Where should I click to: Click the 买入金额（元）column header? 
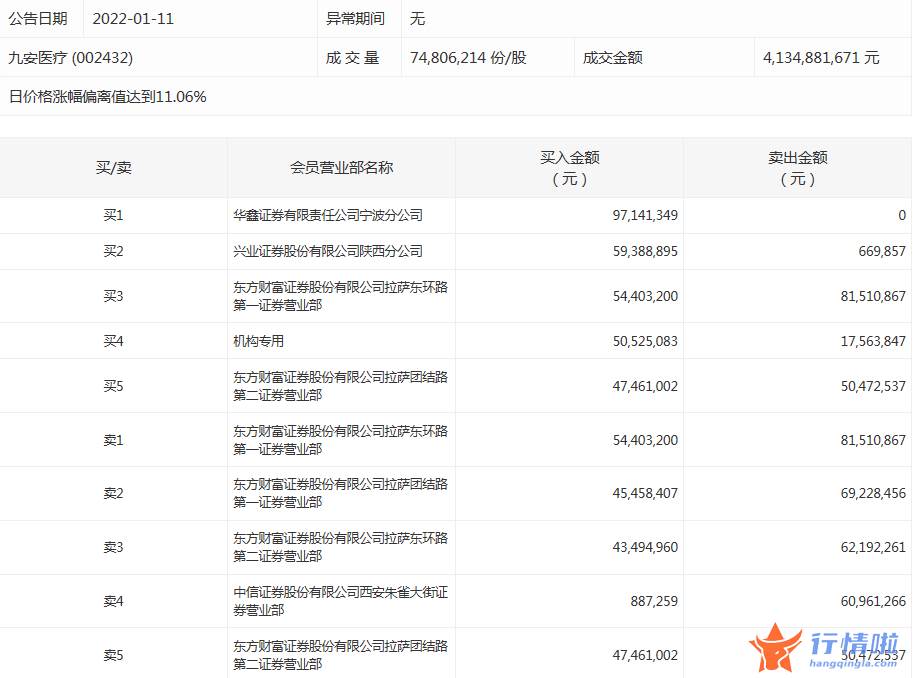tap(570, 168)
